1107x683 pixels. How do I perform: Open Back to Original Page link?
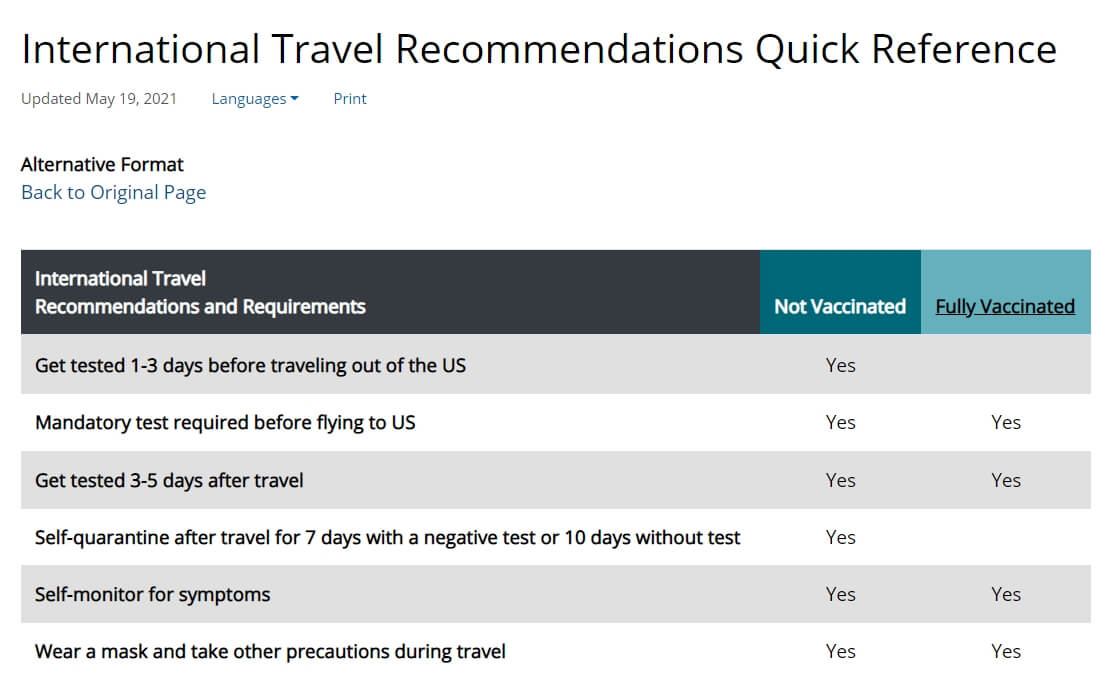(114, 192)
